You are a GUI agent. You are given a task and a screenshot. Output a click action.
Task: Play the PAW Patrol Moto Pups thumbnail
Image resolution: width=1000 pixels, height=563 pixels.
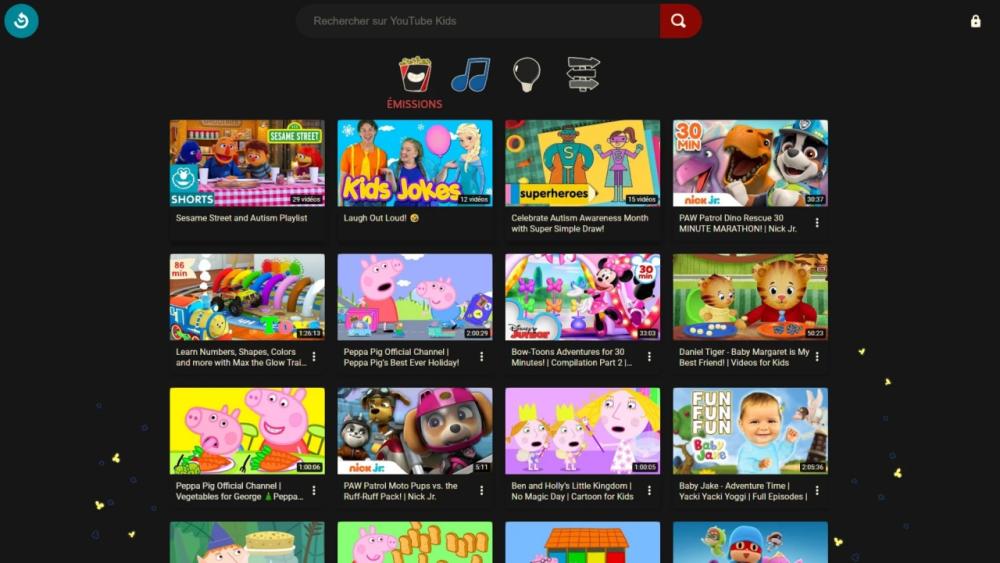415,431
